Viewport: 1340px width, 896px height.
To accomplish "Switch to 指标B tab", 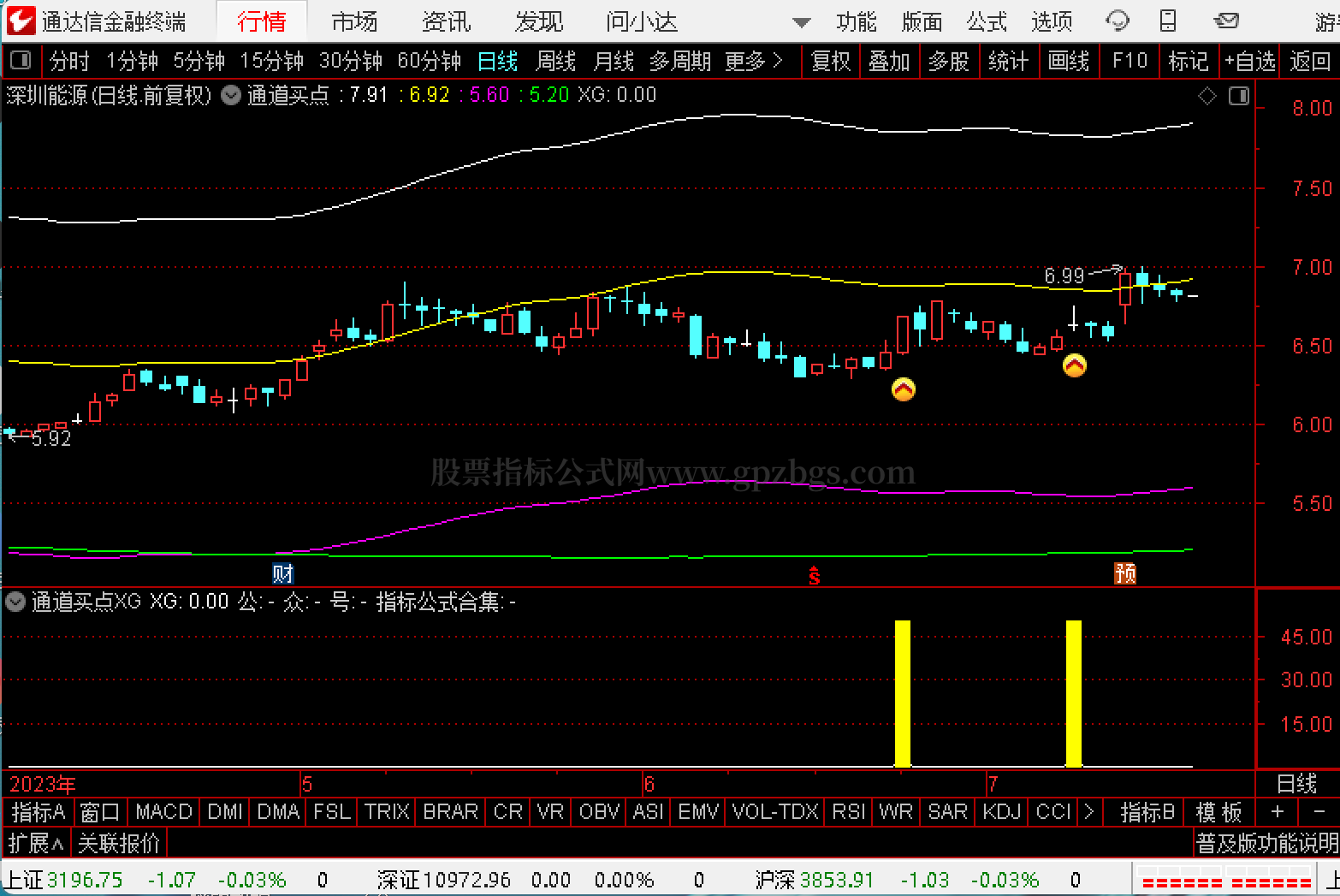I will pyautogui.click(x=1147, y=811).
